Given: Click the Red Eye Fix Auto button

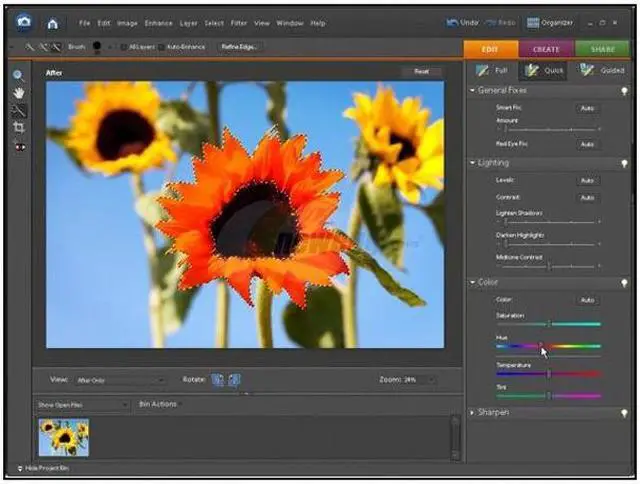Looking at the screenshot, I should (x=587, y=144).
